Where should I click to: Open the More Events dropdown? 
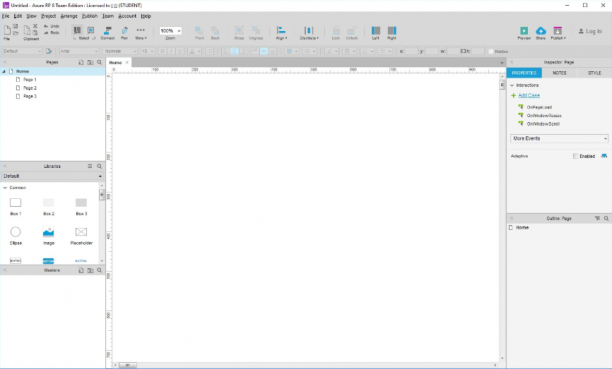[559, 139]
